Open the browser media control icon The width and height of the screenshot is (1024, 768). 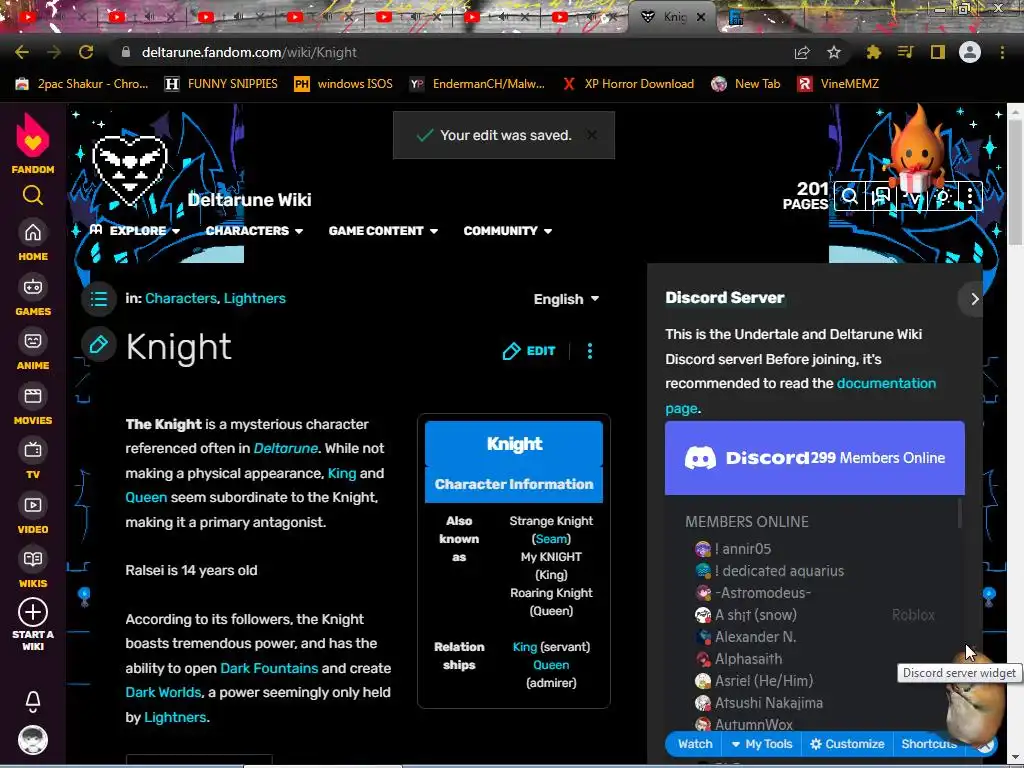905,52
